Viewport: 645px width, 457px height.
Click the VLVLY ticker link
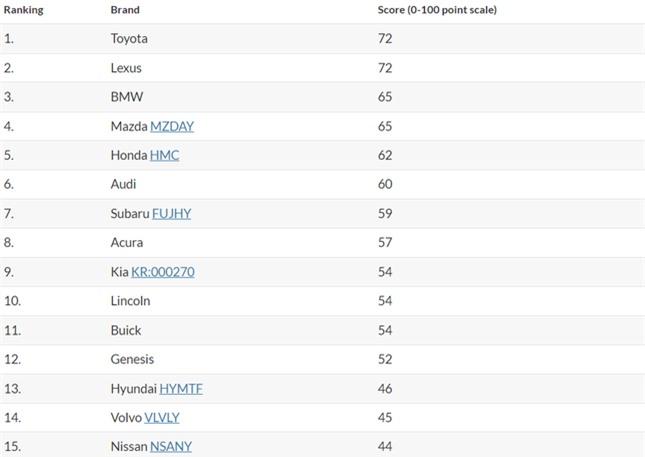(162, 417)
